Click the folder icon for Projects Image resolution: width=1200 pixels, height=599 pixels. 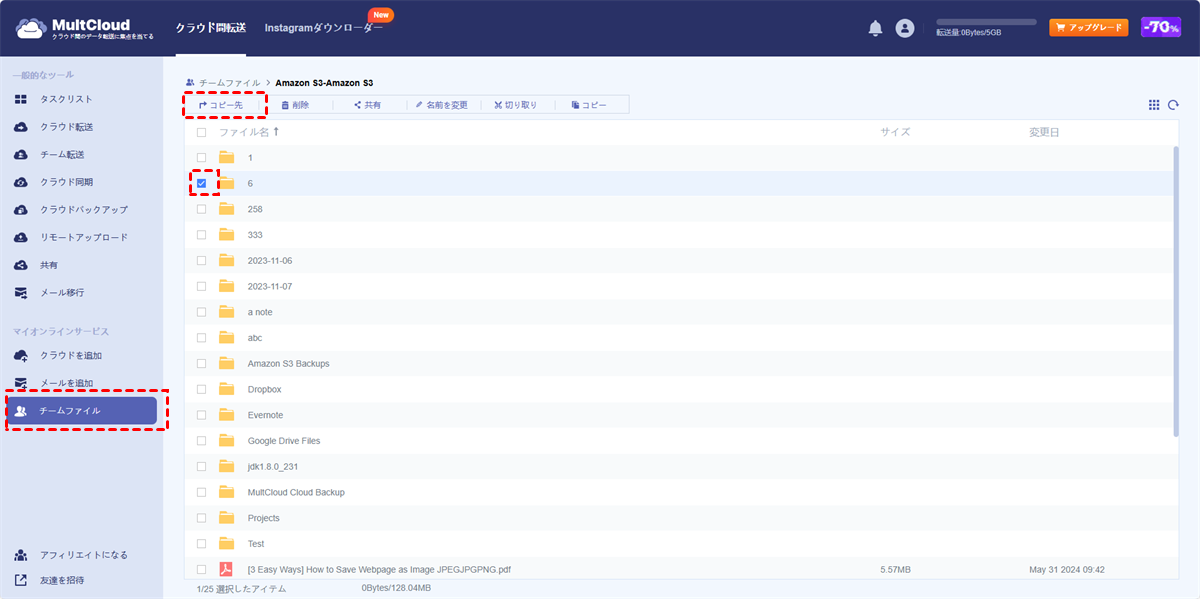click(x=227, y=518)
